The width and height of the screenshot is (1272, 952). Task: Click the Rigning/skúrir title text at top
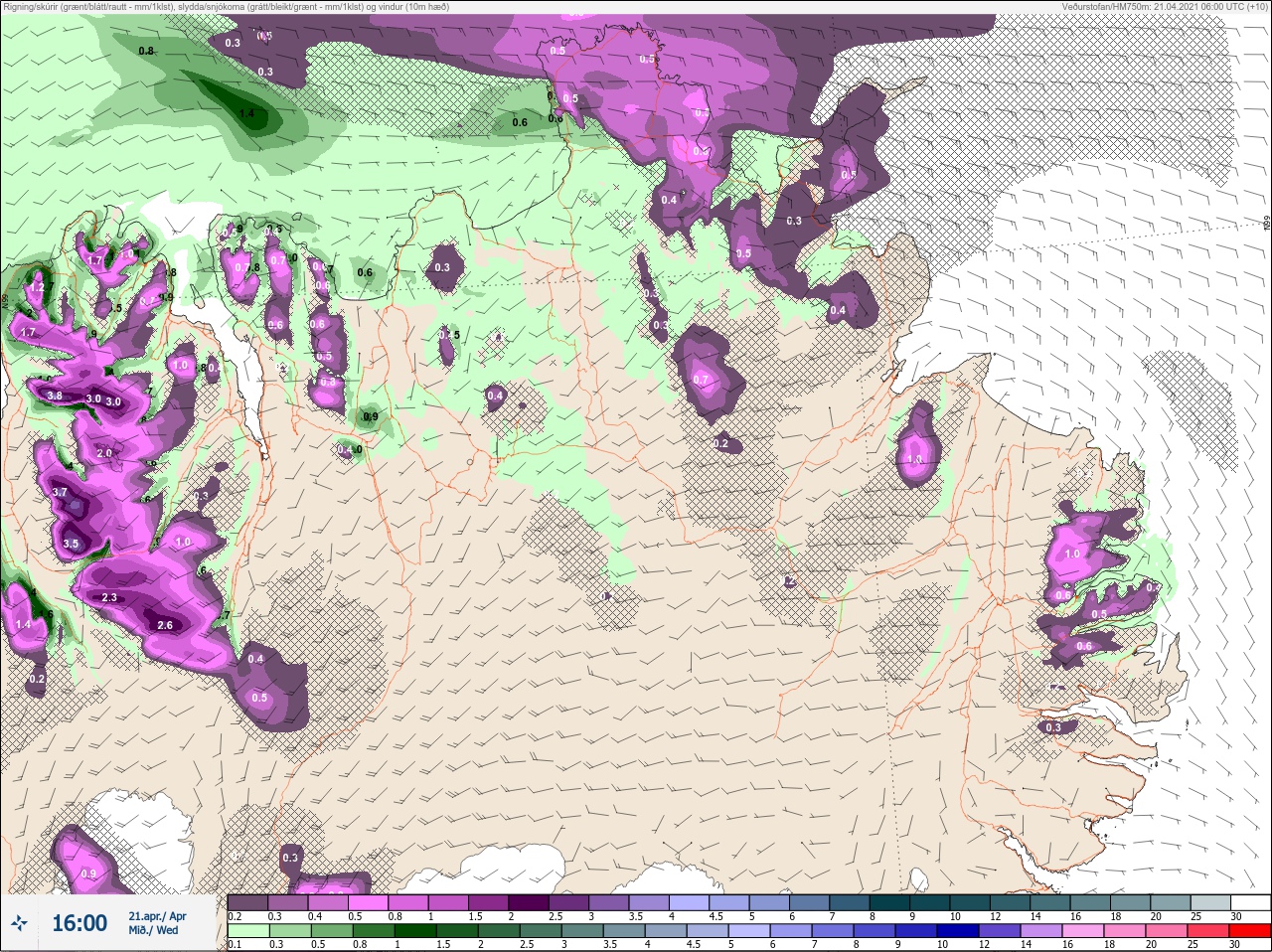(x=226, y=7)
